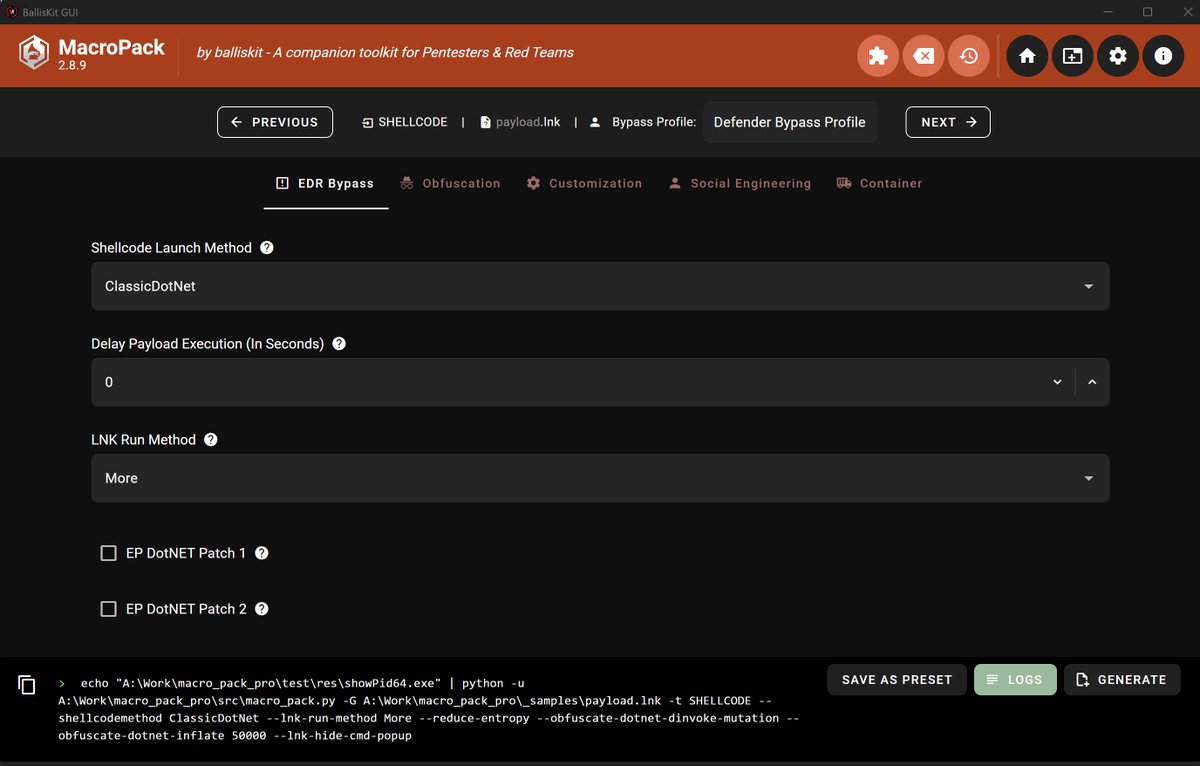
Task: Click the payload.lnk file icon
Action: pos(485,122)
